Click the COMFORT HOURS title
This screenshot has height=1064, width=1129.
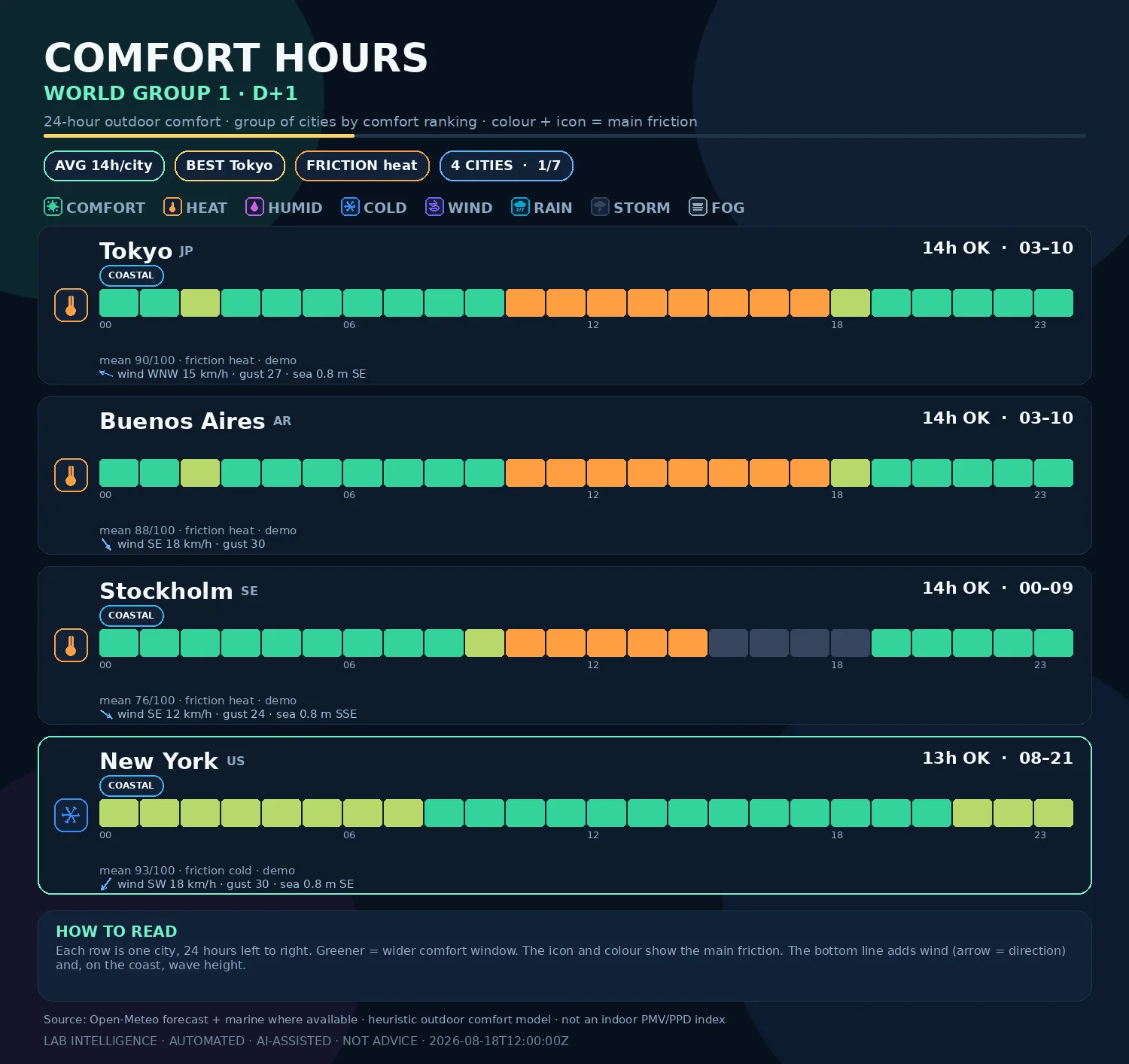pos(236,58)
